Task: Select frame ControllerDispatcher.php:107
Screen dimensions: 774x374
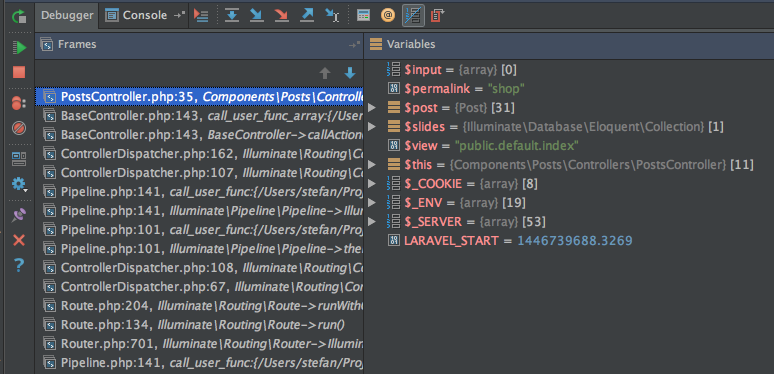Action: [199, 173]
